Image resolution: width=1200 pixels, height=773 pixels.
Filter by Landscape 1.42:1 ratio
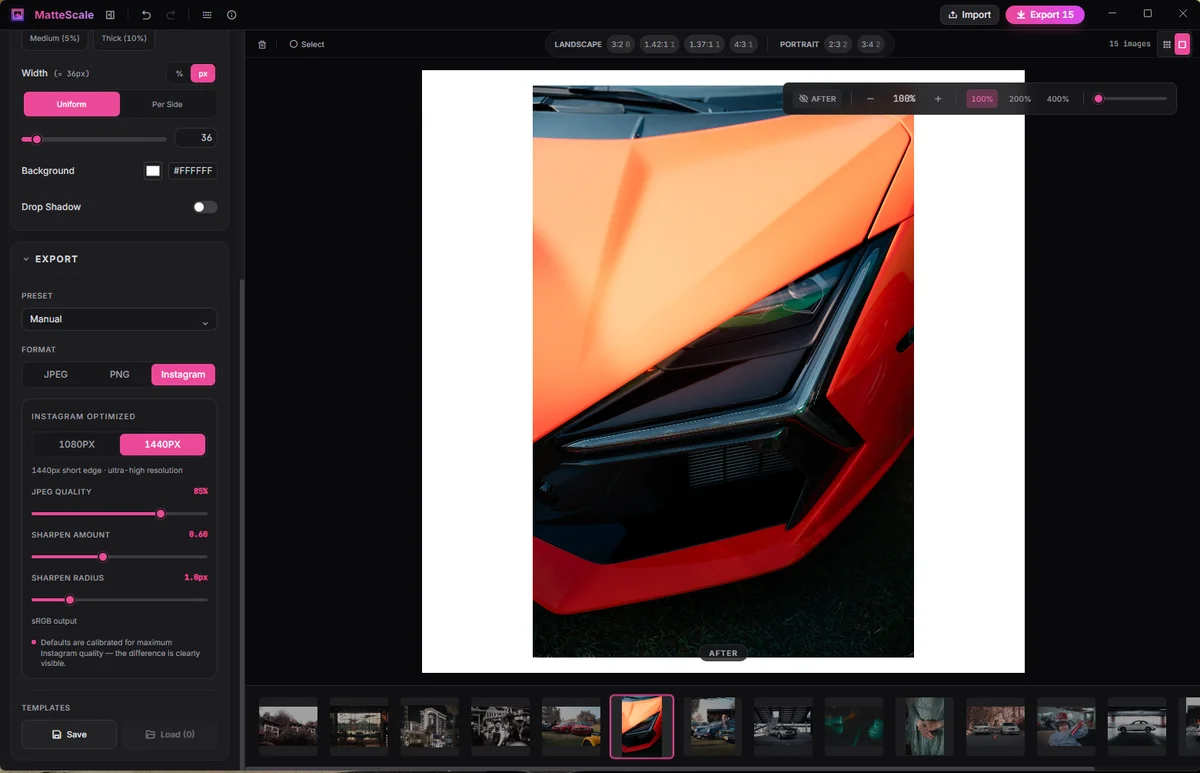[x=660, y=44]
